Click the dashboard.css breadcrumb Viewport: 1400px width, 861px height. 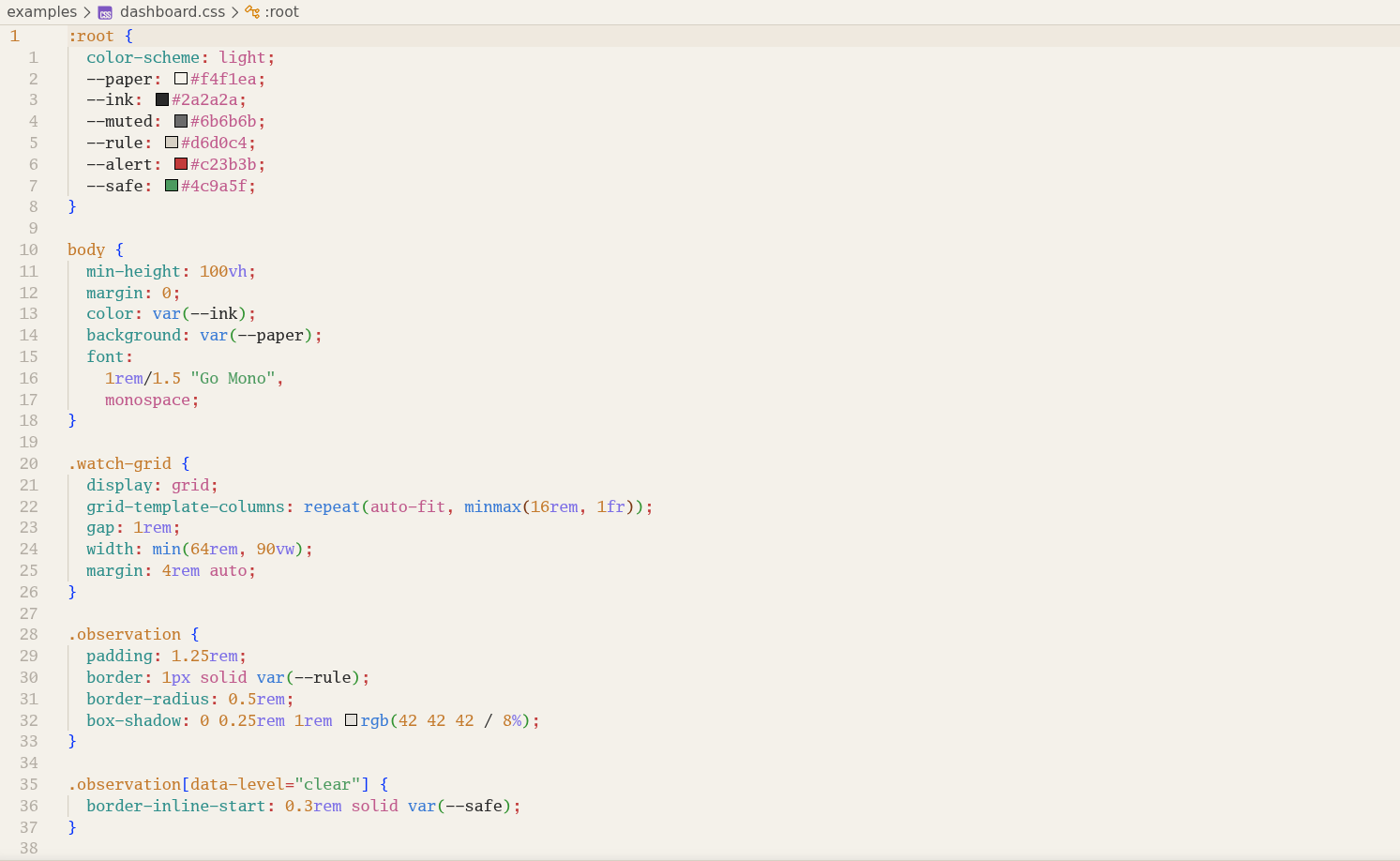[x=173, y=12]
